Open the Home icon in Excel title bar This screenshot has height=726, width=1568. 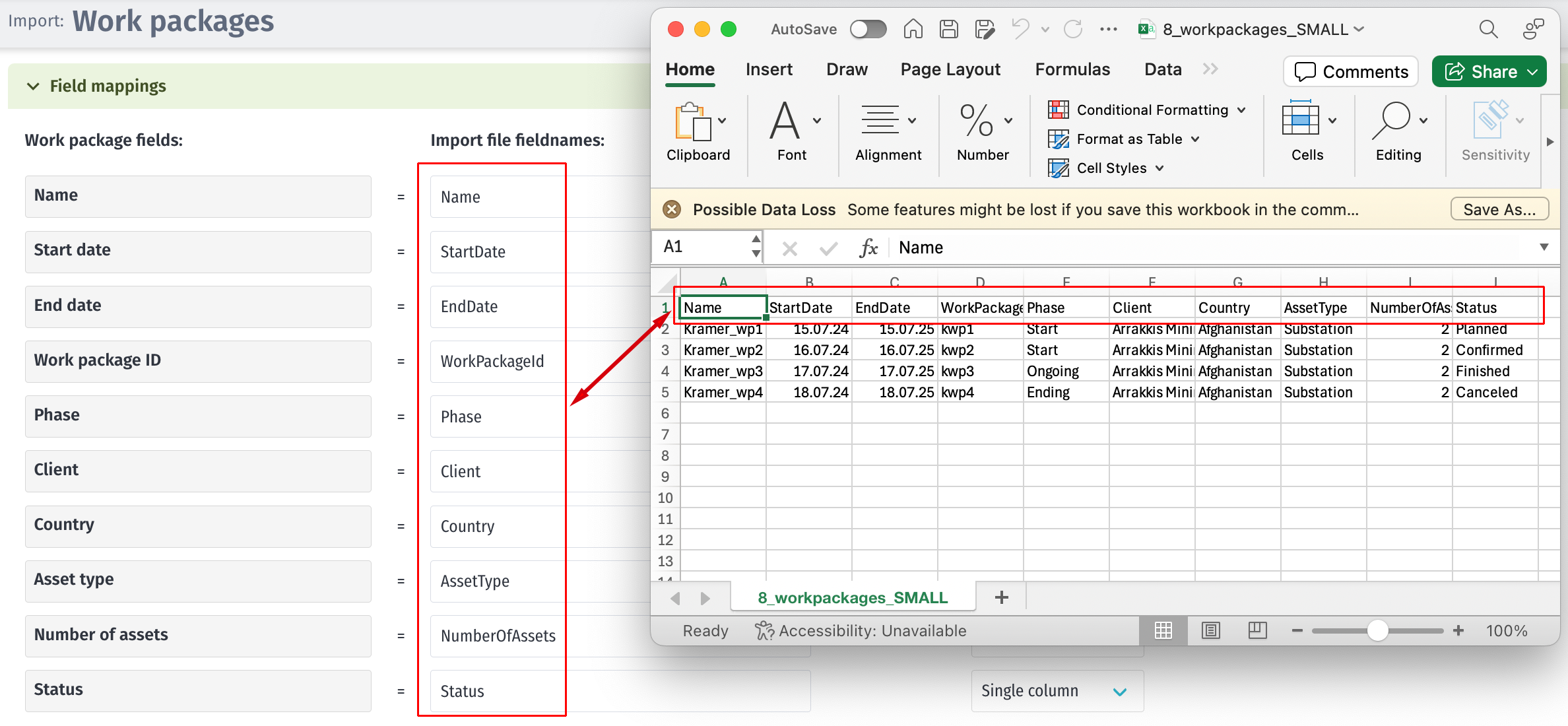[x=913, y=29]
